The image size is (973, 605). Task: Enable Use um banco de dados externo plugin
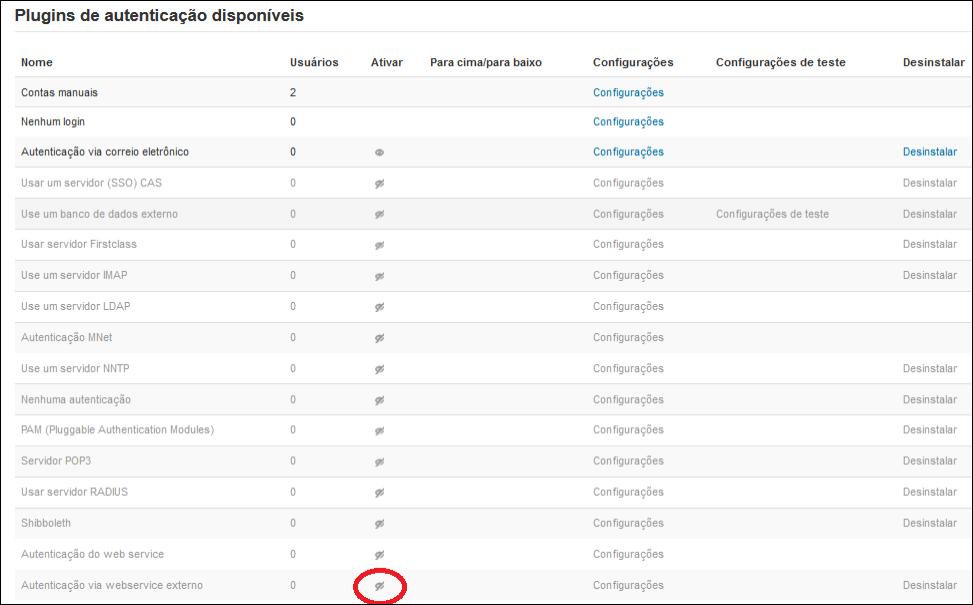[x=379, y=214]
